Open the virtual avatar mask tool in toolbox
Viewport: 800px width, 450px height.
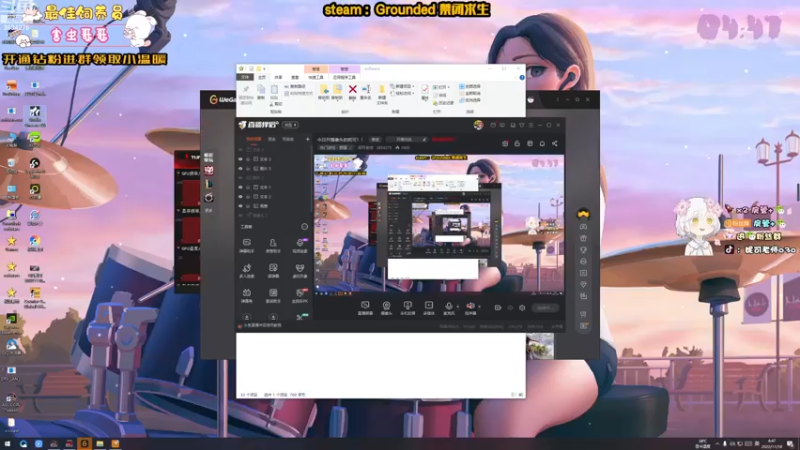tap(299, 268)
